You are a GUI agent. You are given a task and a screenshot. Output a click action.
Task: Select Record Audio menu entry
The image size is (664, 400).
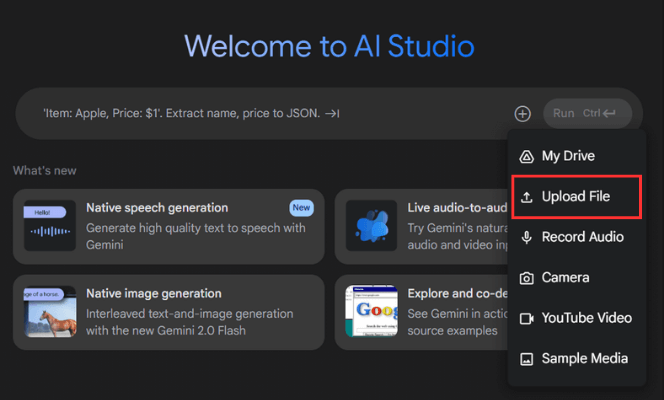point(582,237)
